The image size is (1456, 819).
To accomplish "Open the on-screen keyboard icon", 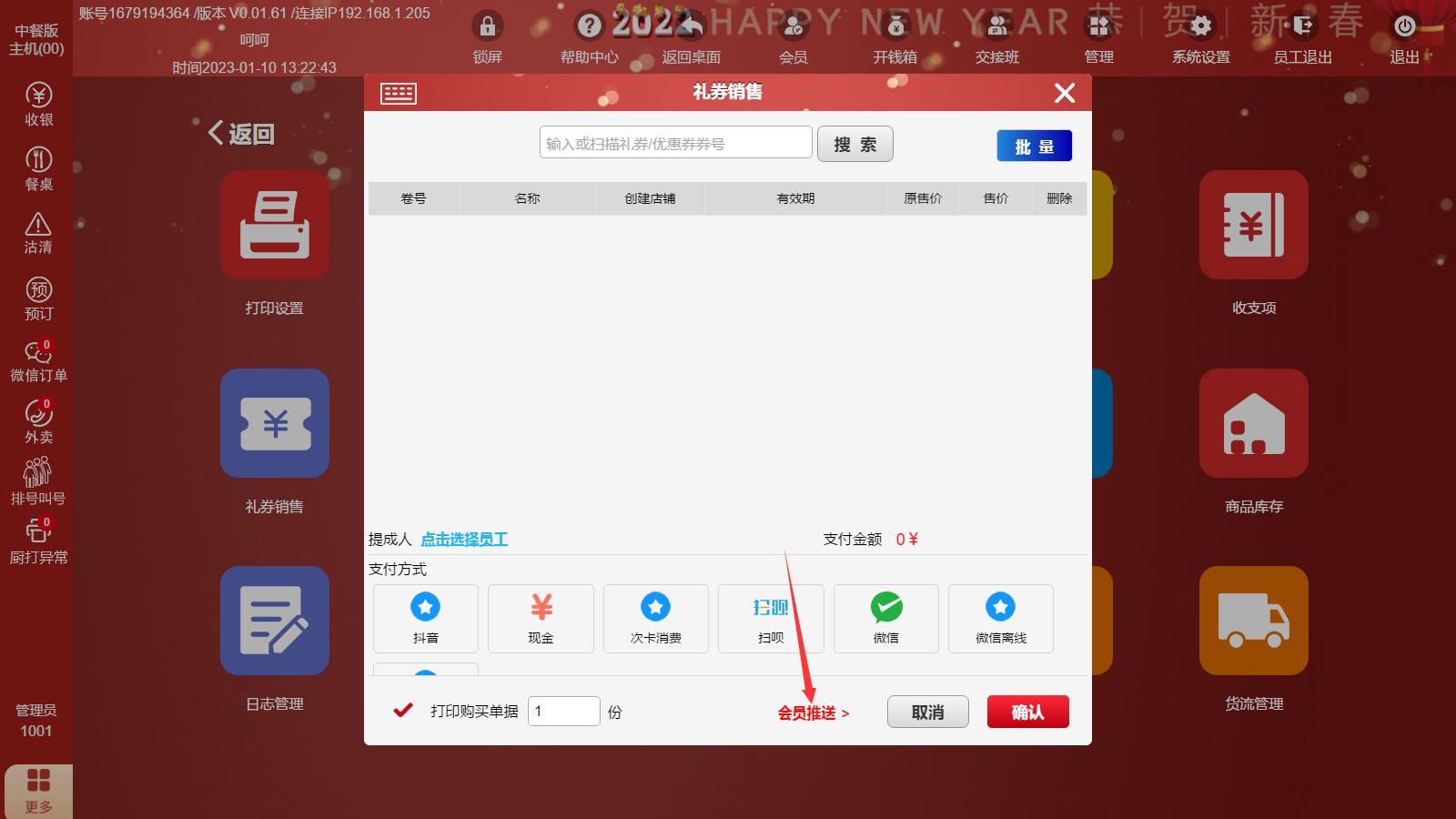I will [399, 93].
